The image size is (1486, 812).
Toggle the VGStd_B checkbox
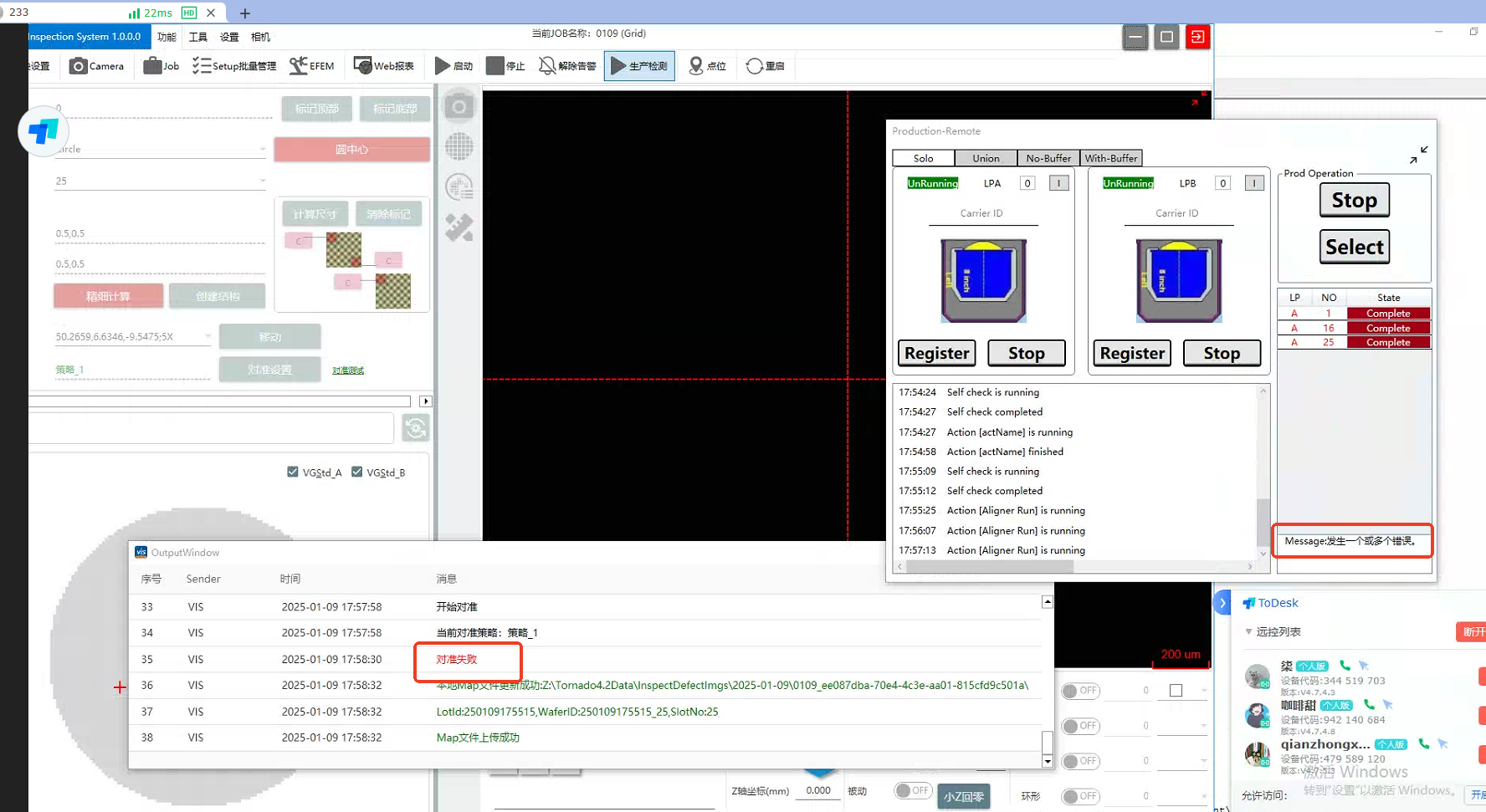357,472
